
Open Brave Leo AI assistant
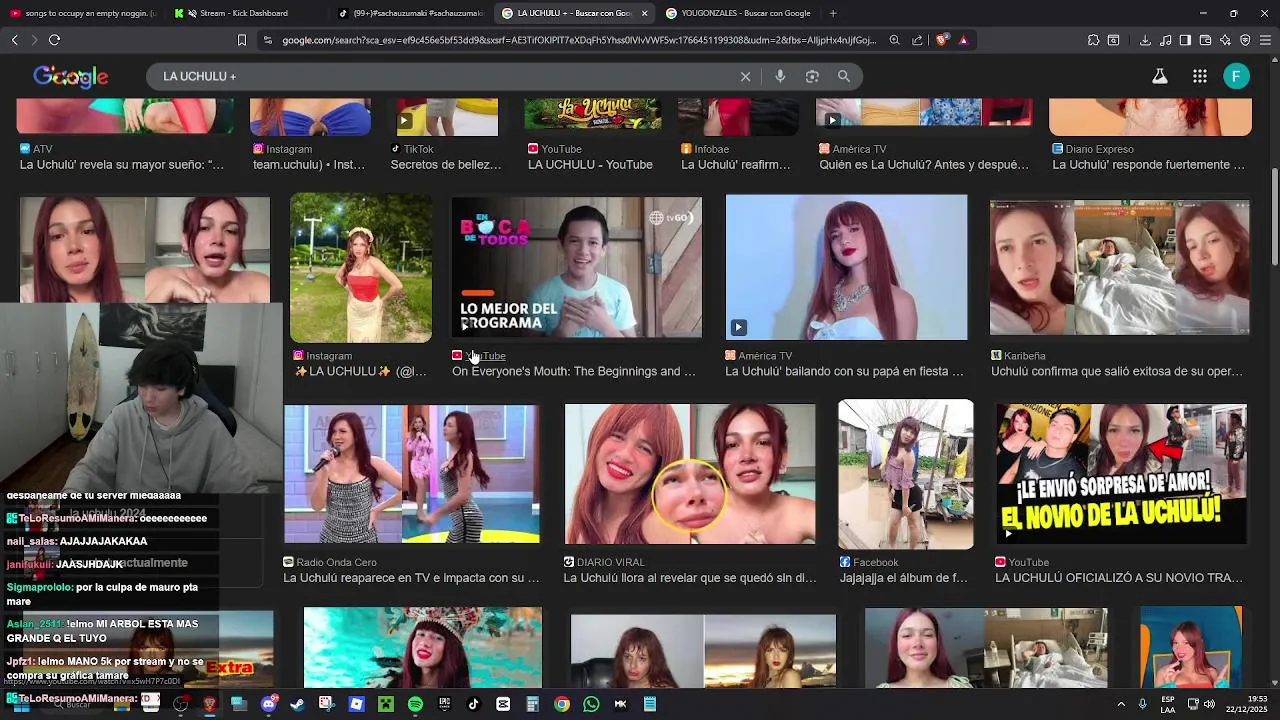1225,40
